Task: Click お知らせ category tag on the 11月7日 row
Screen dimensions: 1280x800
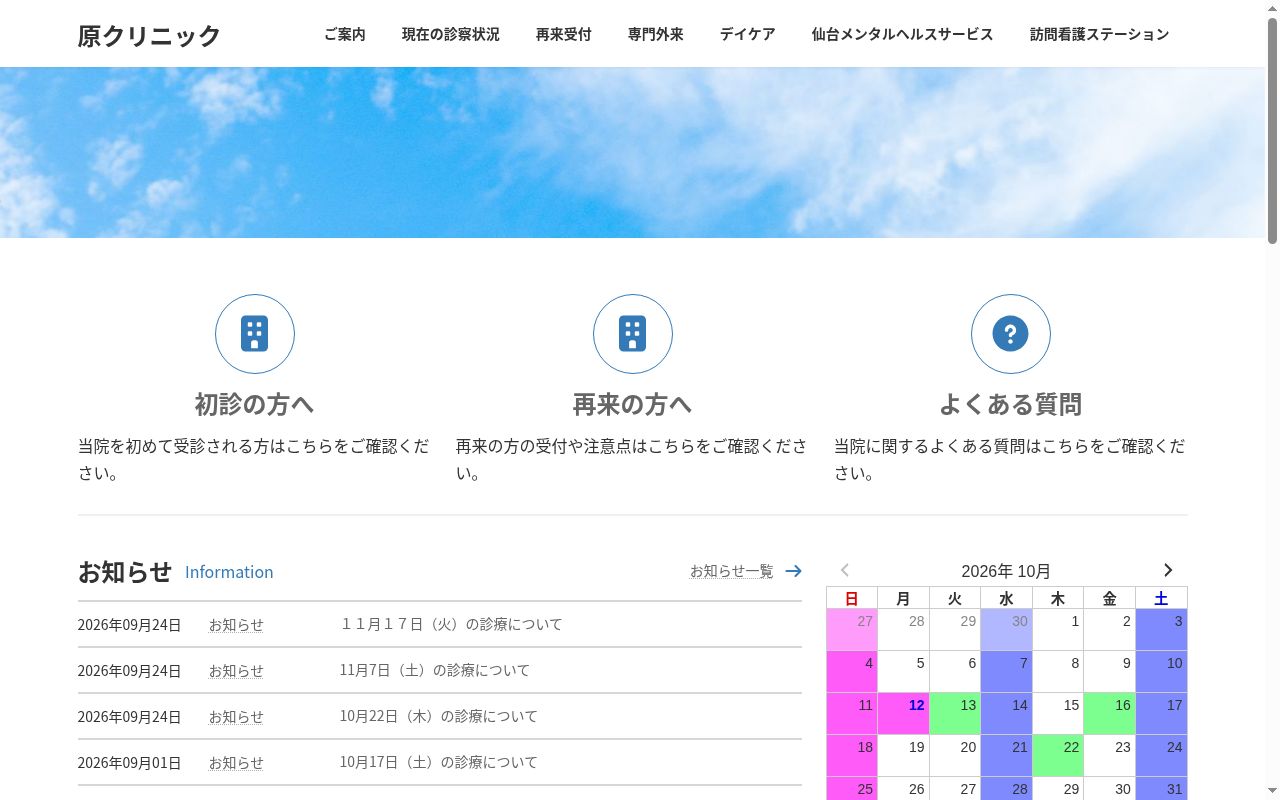Action: pos(236,671)
